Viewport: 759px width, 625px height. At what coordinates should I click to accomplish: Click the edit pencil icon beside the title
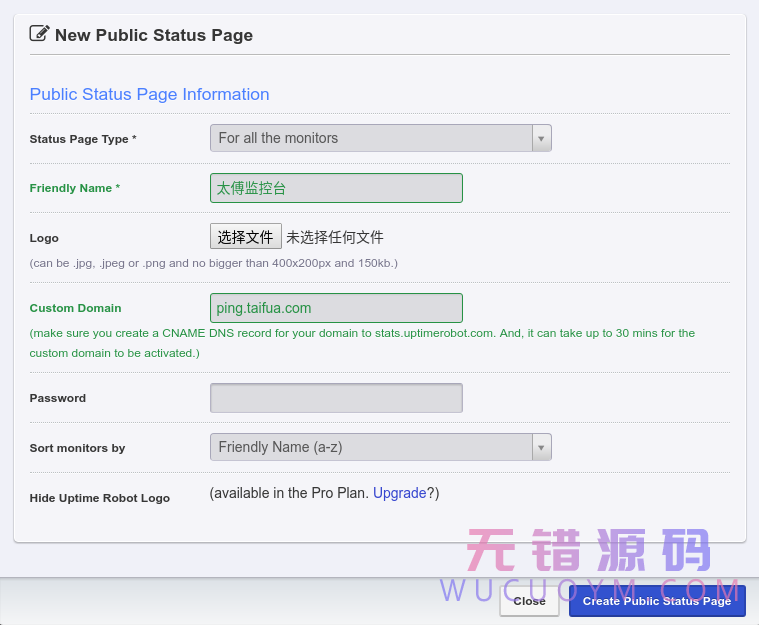click(x=39, y=34)
